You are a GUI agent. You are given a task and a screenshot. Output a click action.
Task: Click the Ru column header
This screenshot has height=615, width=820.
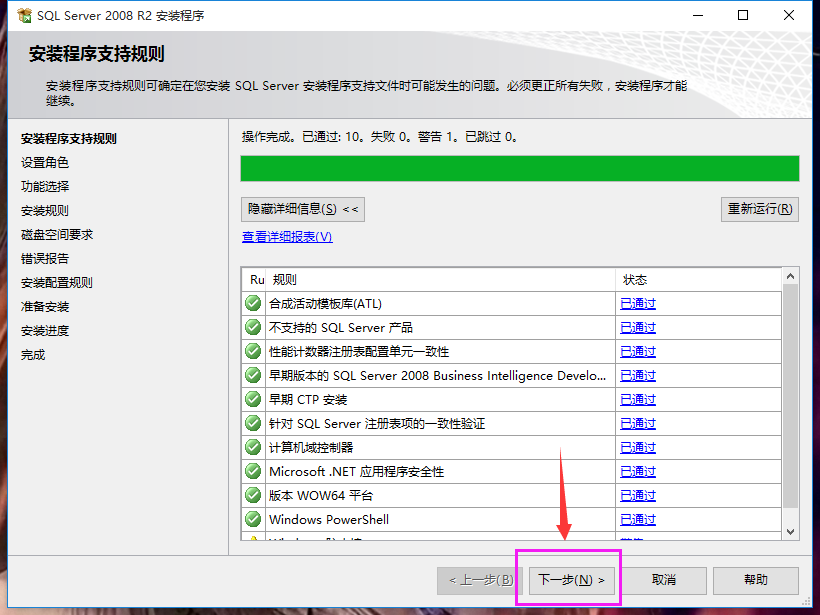(254, 280)
